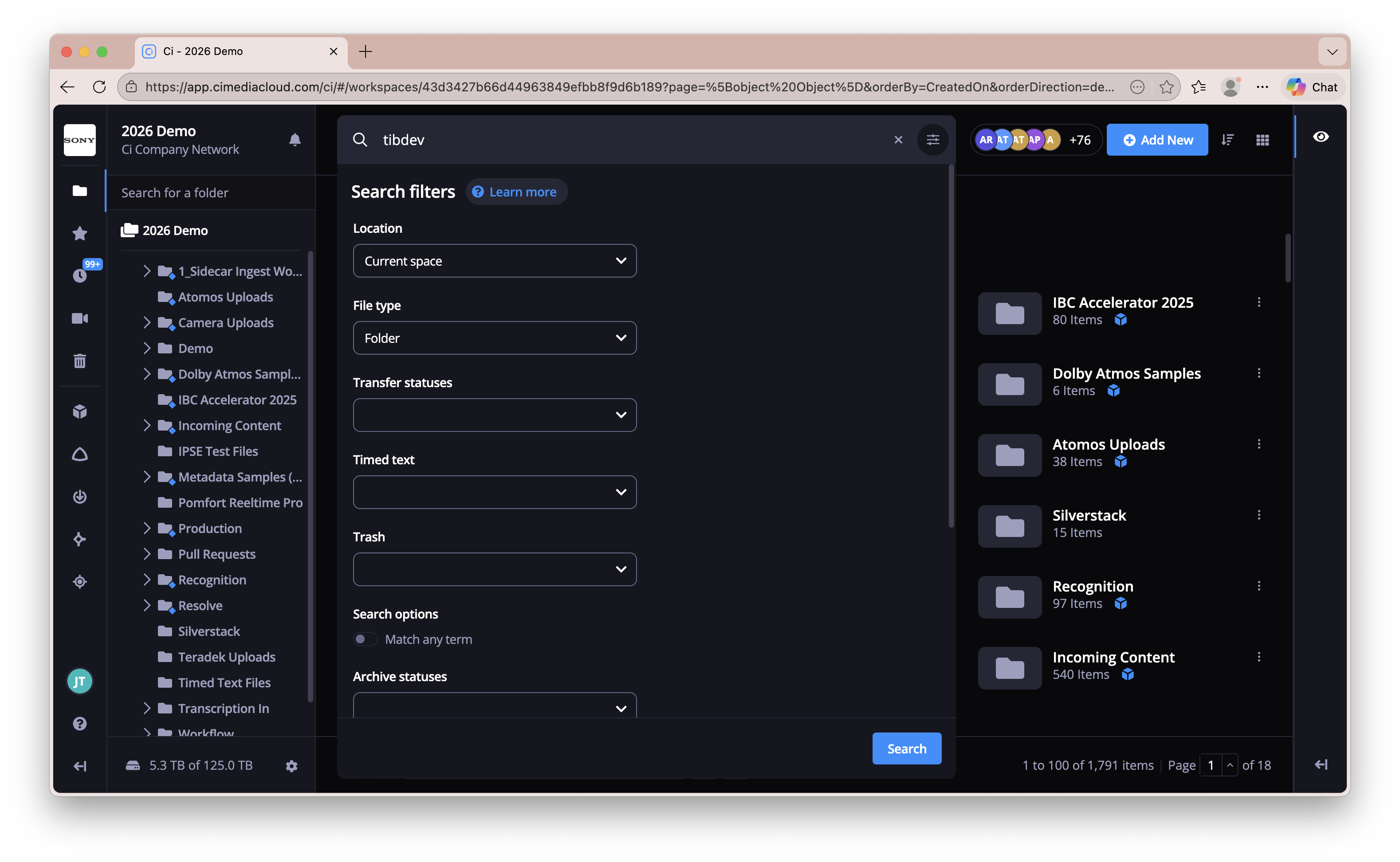Open new browser tab with plus button

click(366, 51)
